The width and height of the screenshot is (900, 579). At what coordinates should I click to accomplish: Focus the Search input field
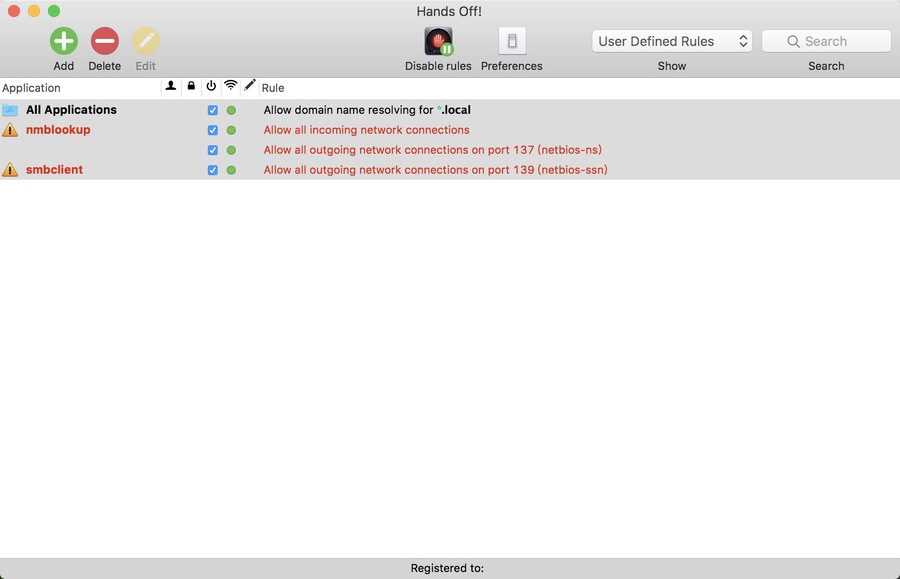tap(827, 41)
